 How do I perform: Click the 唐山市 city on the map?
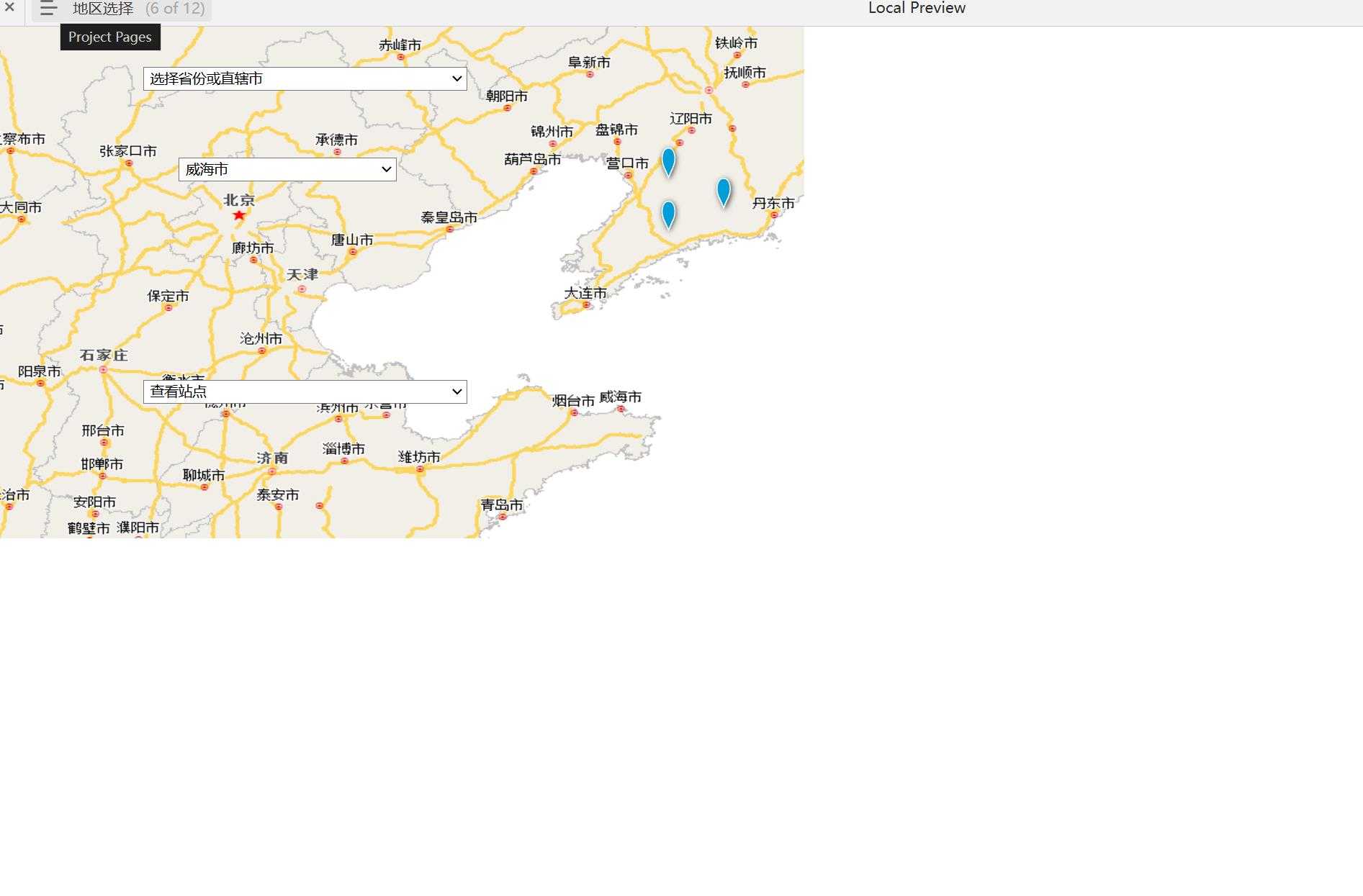pyautogui.click(x=352, y=240)
